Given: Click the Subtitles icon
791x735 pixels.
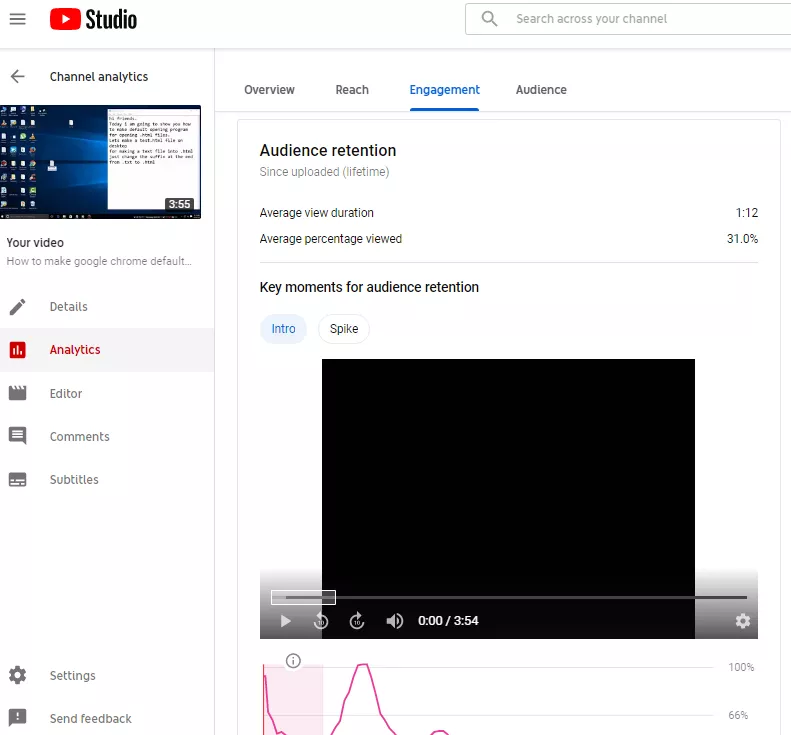Looking at the screenshot, I should pos(18,480).
